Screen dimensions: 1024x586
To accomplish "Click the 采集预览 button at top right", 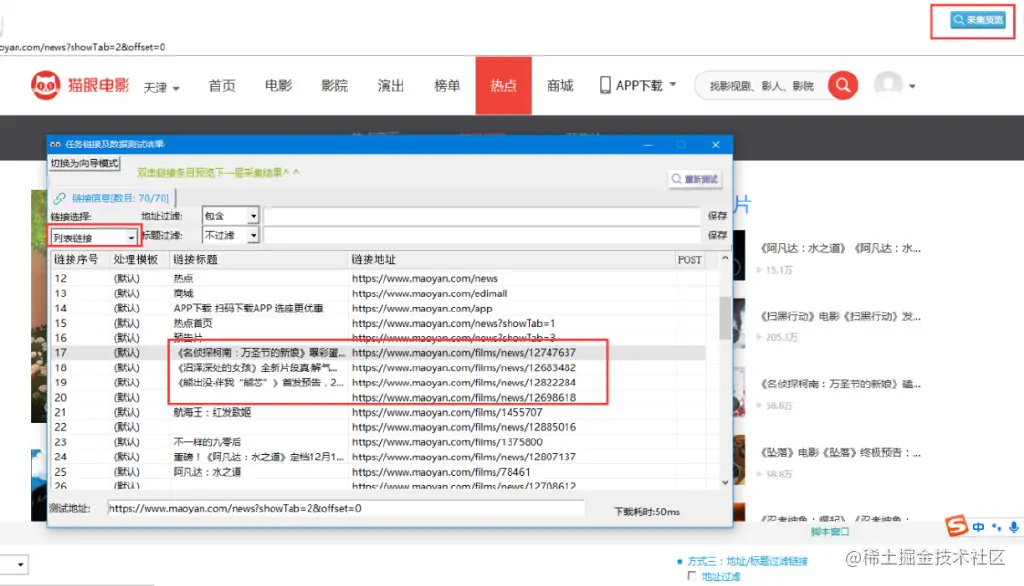I will click(x=978, y=20).
